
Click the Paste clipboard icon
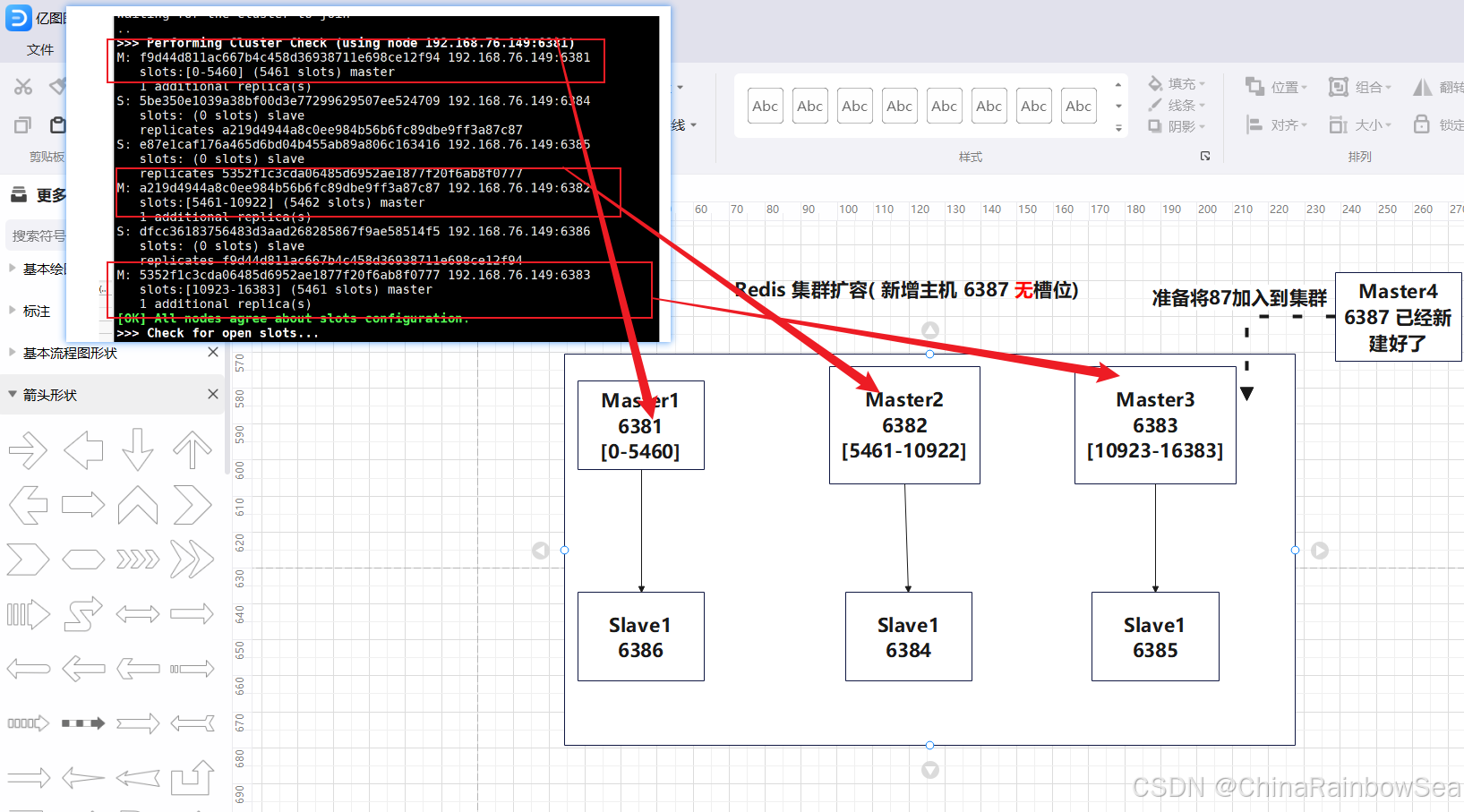[58, 125]
